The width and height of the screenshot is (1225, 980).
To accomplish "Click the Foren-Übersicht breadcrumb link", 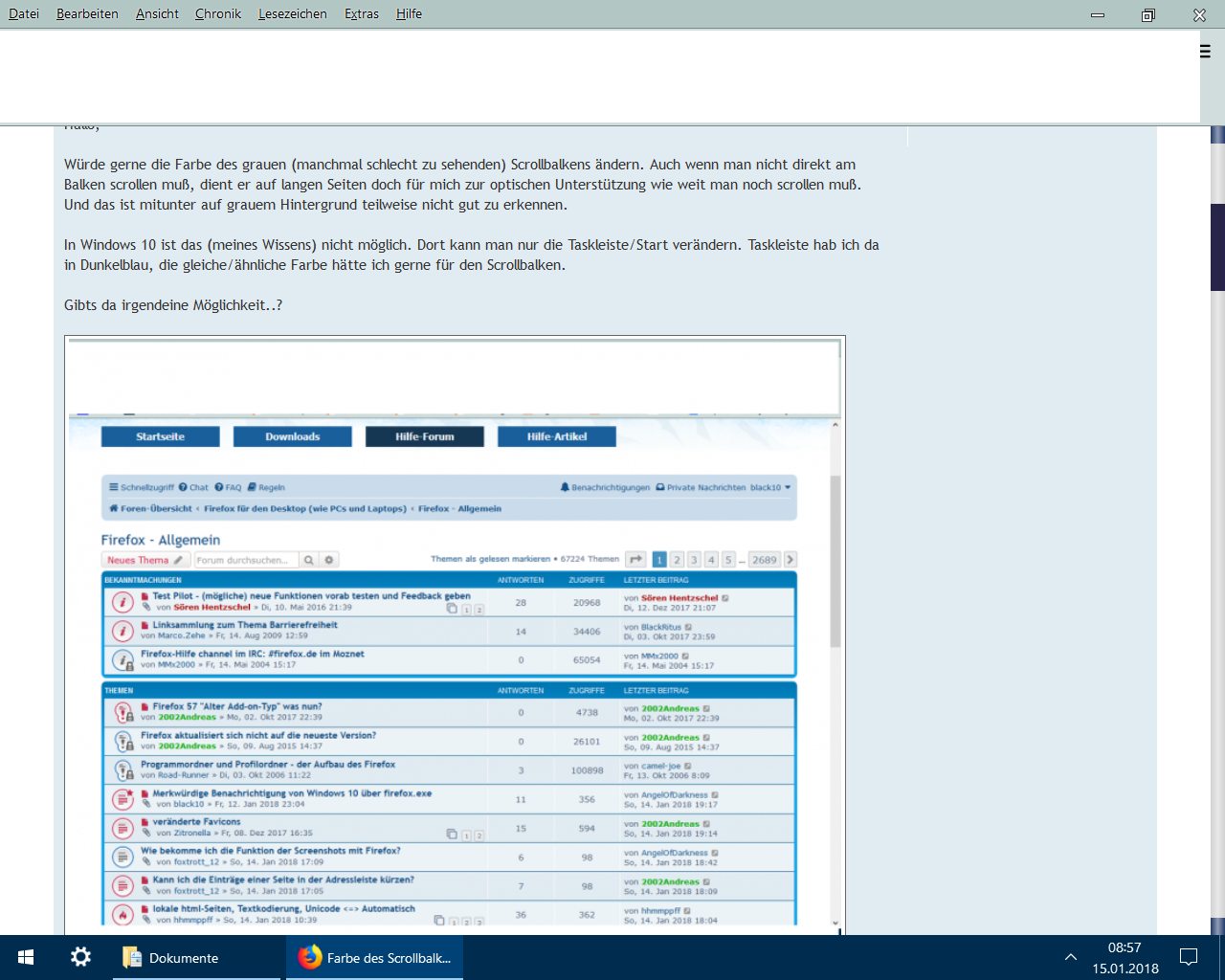I will 151,508.
